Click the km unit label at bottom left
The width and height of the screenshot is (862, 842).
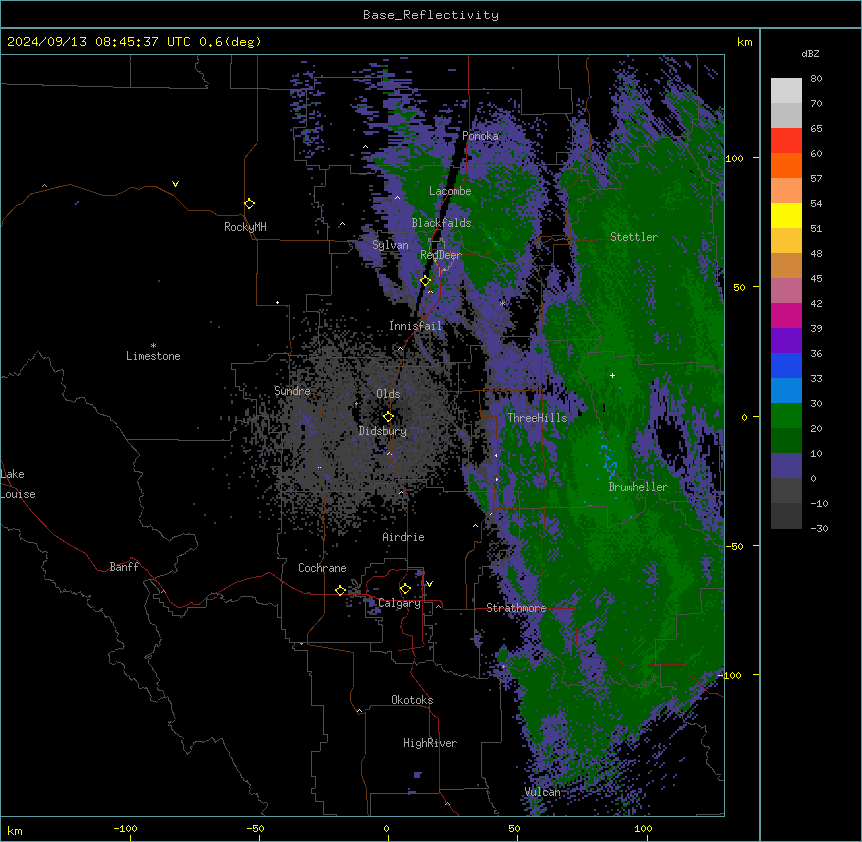(15, 830)
